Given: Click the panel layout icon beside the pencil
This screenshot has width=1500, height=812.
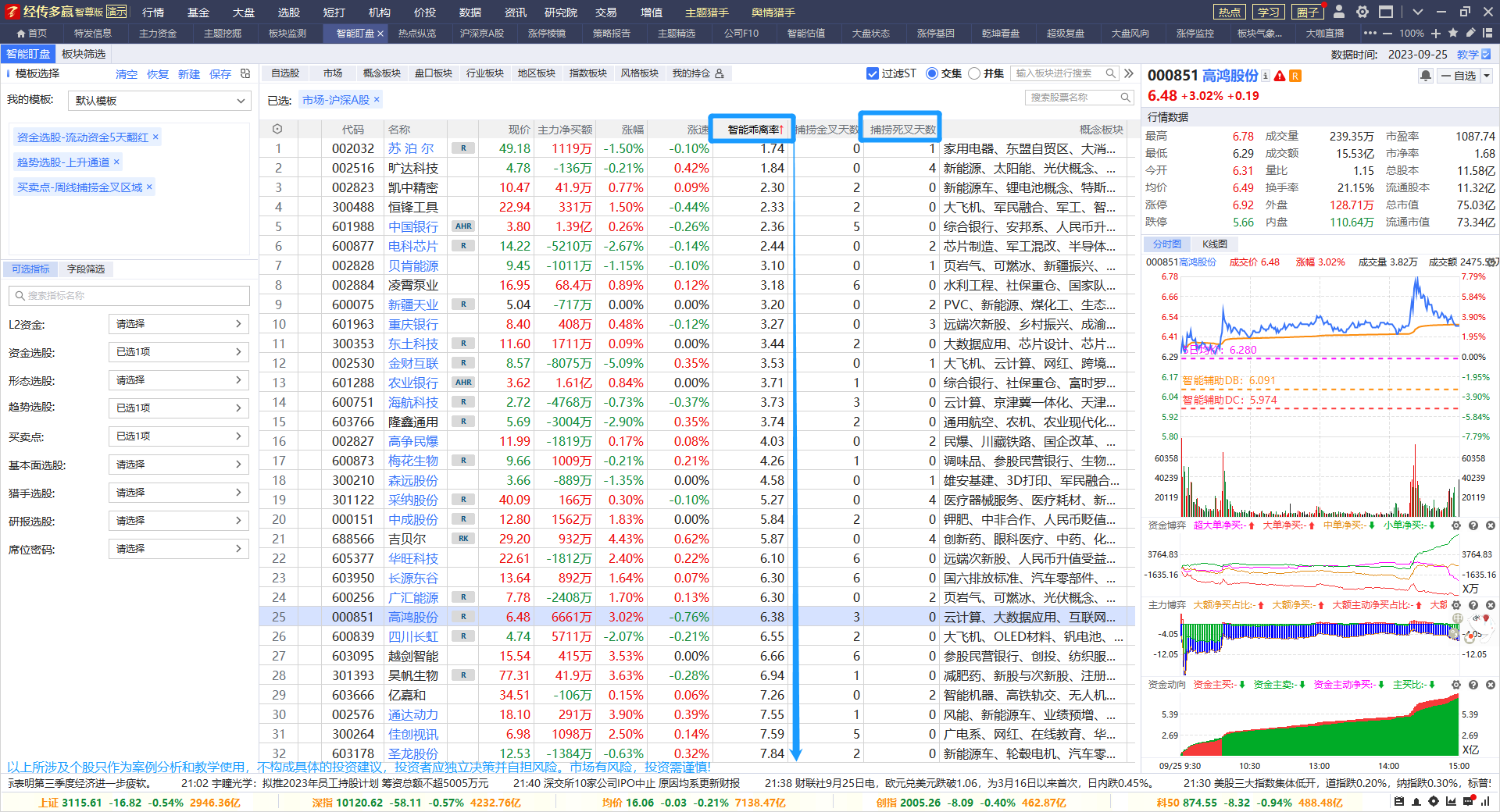Looking at the screenshot, I should coord(1487,34).
